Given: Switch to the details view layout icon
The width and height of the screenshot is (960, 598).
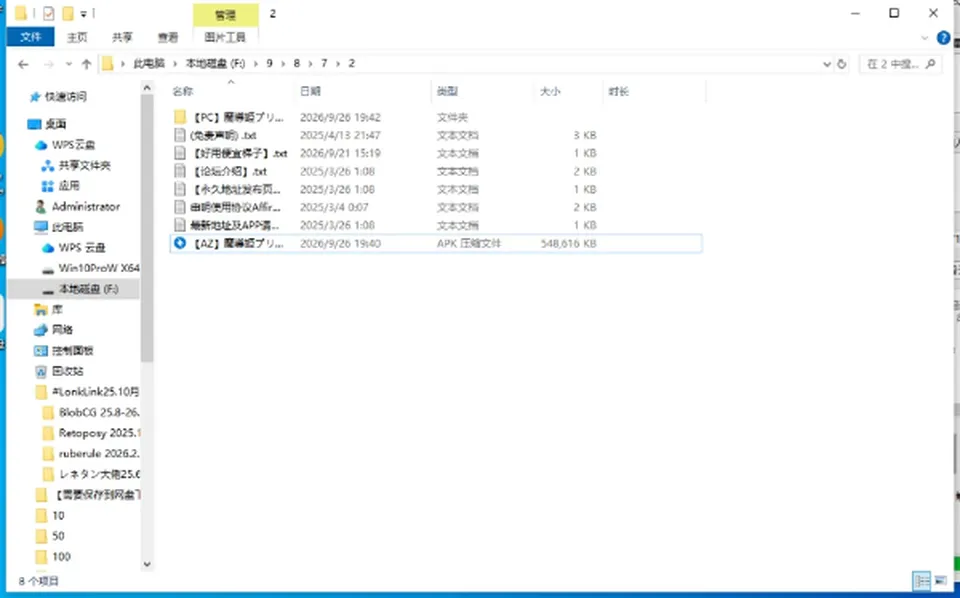Looking at the screenshot, I should pyautogui.click(x=921, y=580).
